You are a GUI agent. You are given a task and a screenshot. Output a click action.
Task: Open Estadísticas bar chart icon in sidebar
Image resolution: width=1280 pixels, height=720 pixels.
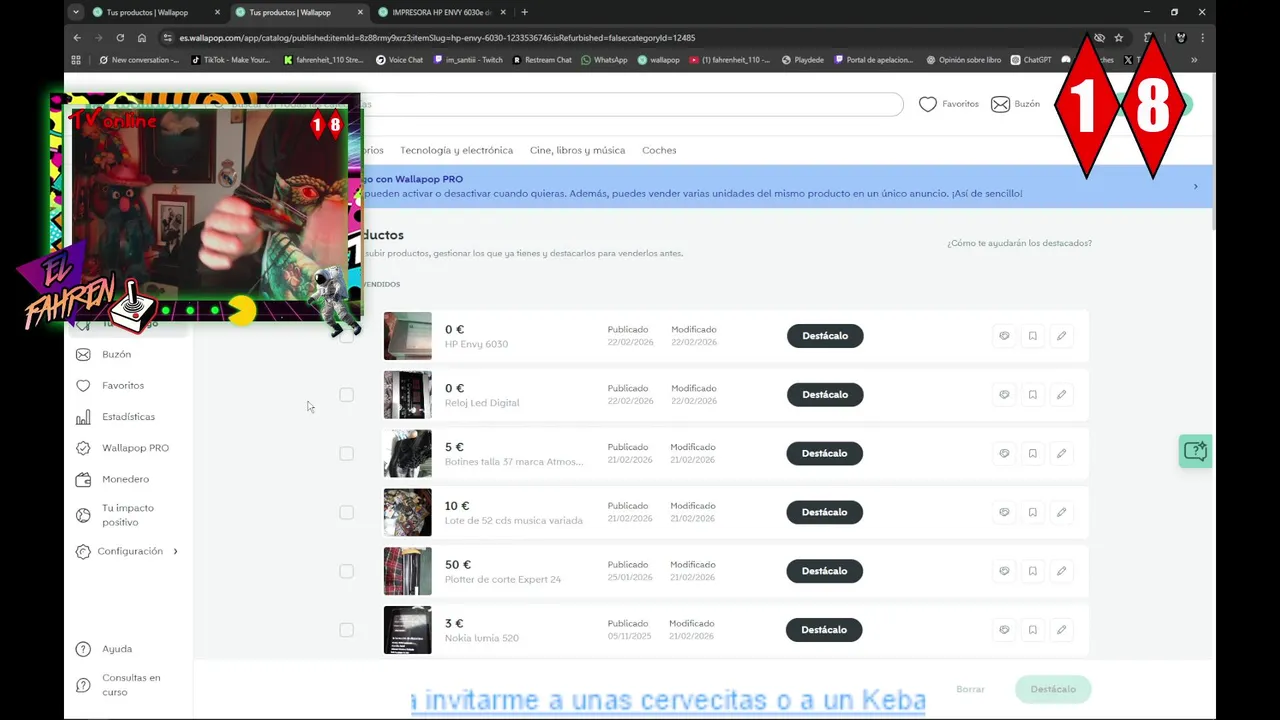83,416
